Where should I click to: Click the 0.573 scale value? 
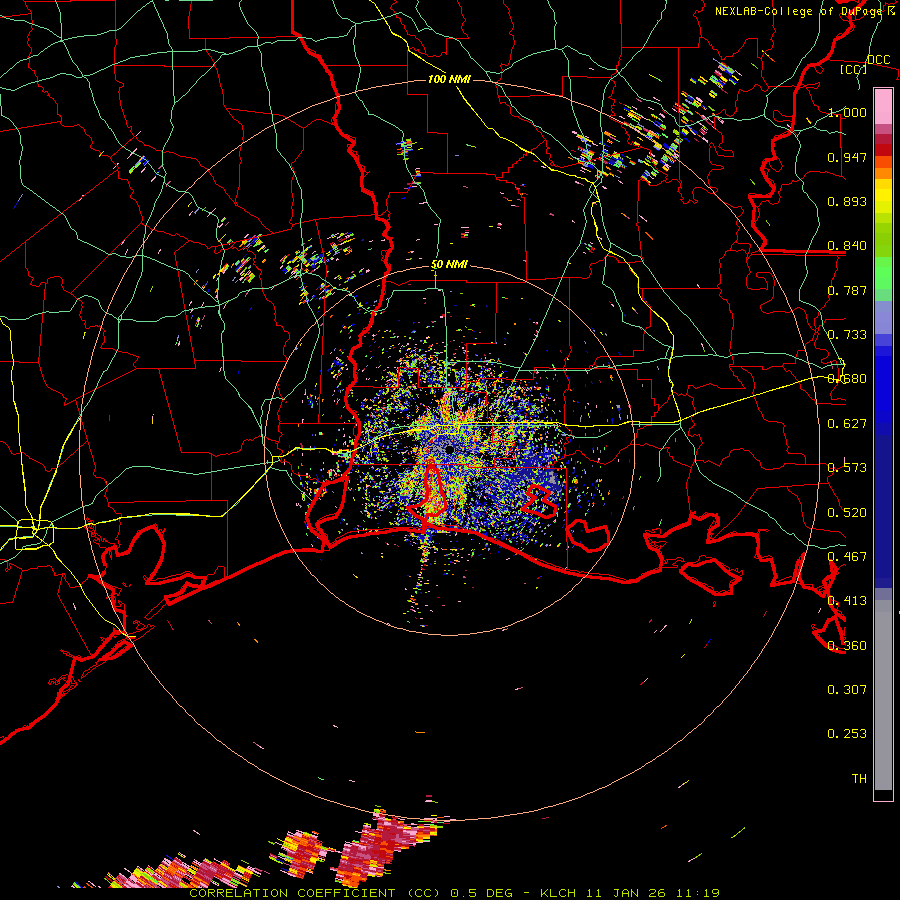click(847, 468)
